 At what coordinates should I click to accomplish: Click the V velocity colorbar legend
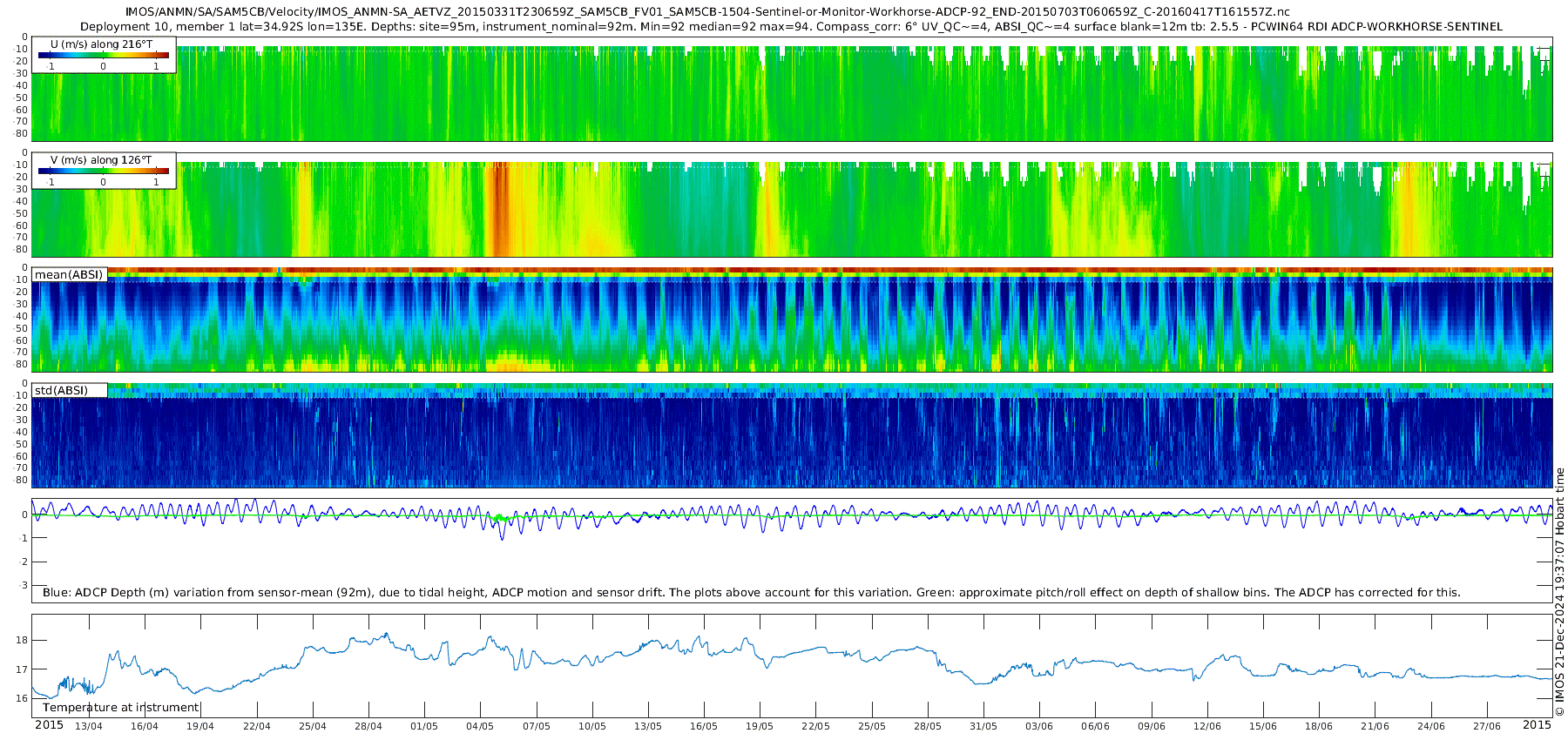pos(104,171)
